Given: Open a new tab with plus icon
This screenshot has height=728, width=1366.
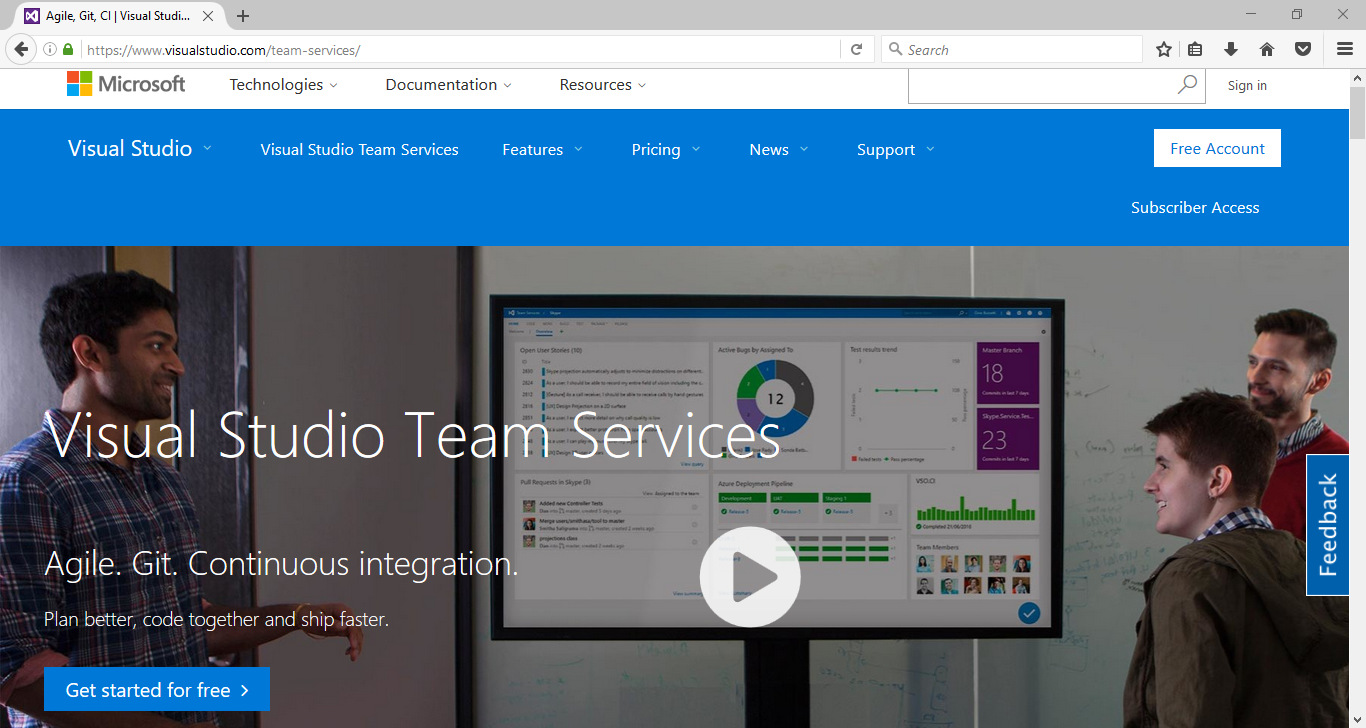Looking at the screenshot, I should point(243,16).
